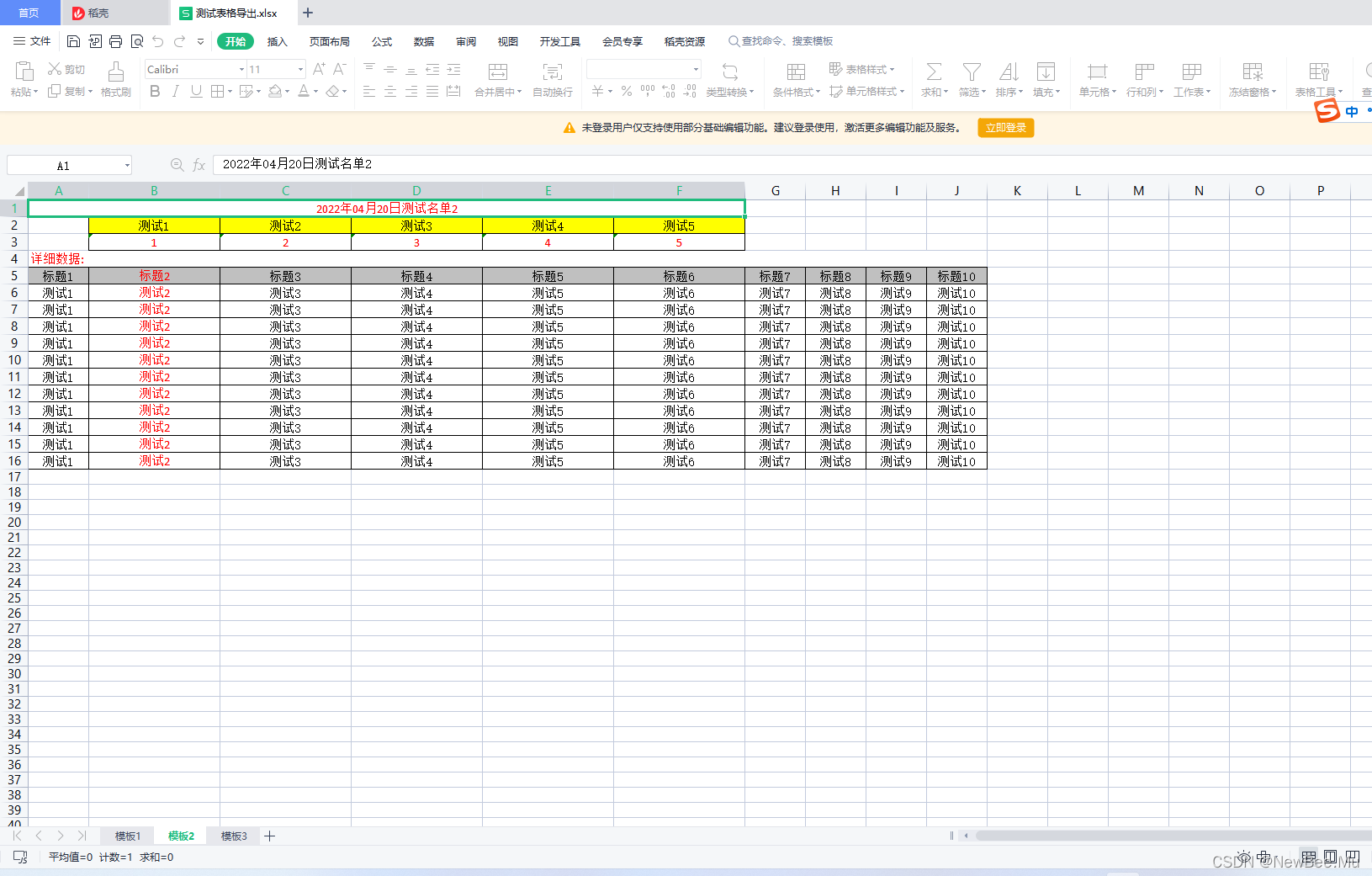Click the Print icon in quick access toolbar
Image resolution: width=1372 pixels, height=876 pixels.
click(115, 41)
